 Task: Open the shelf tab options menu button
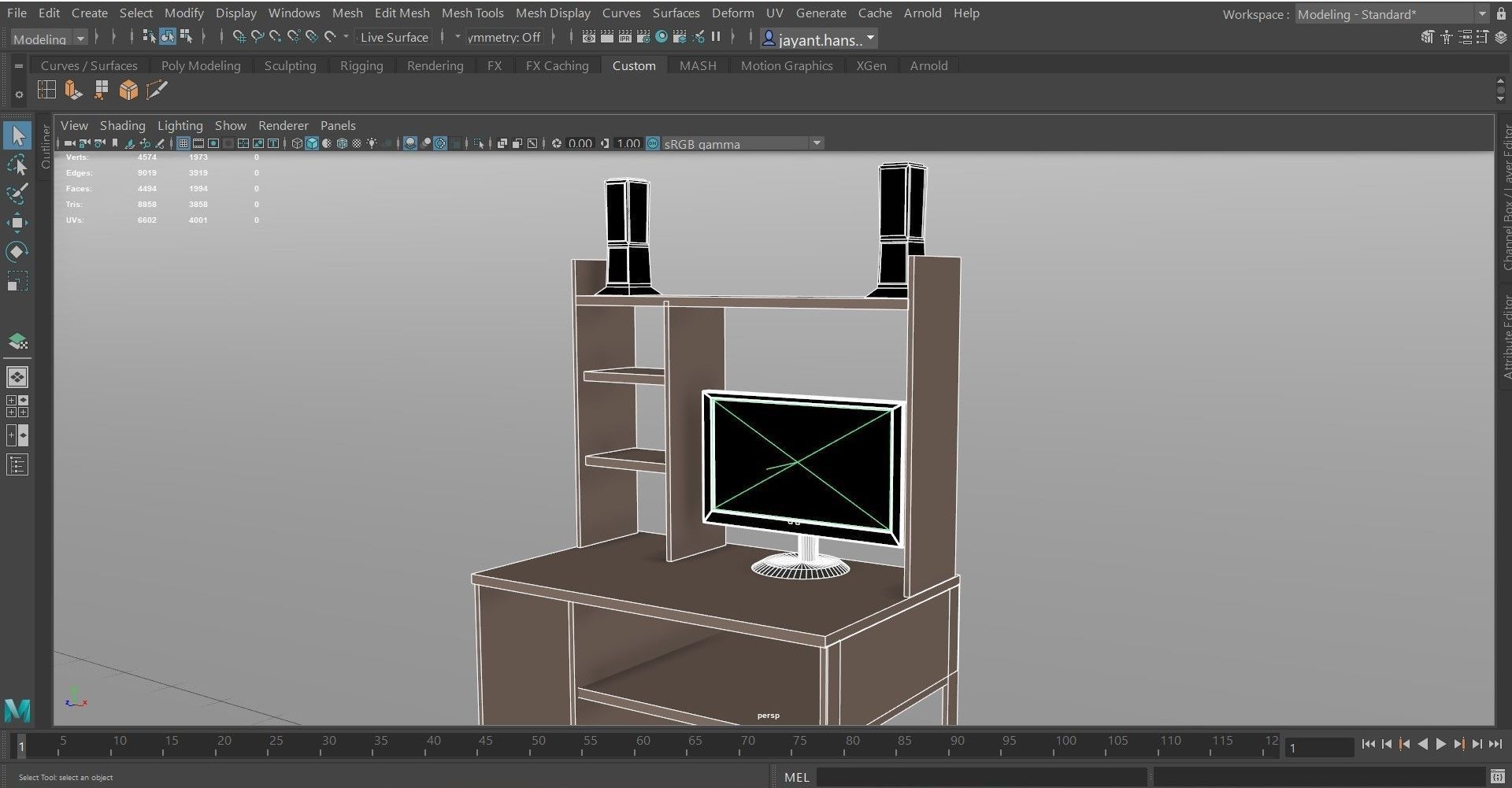click(19, 66)
